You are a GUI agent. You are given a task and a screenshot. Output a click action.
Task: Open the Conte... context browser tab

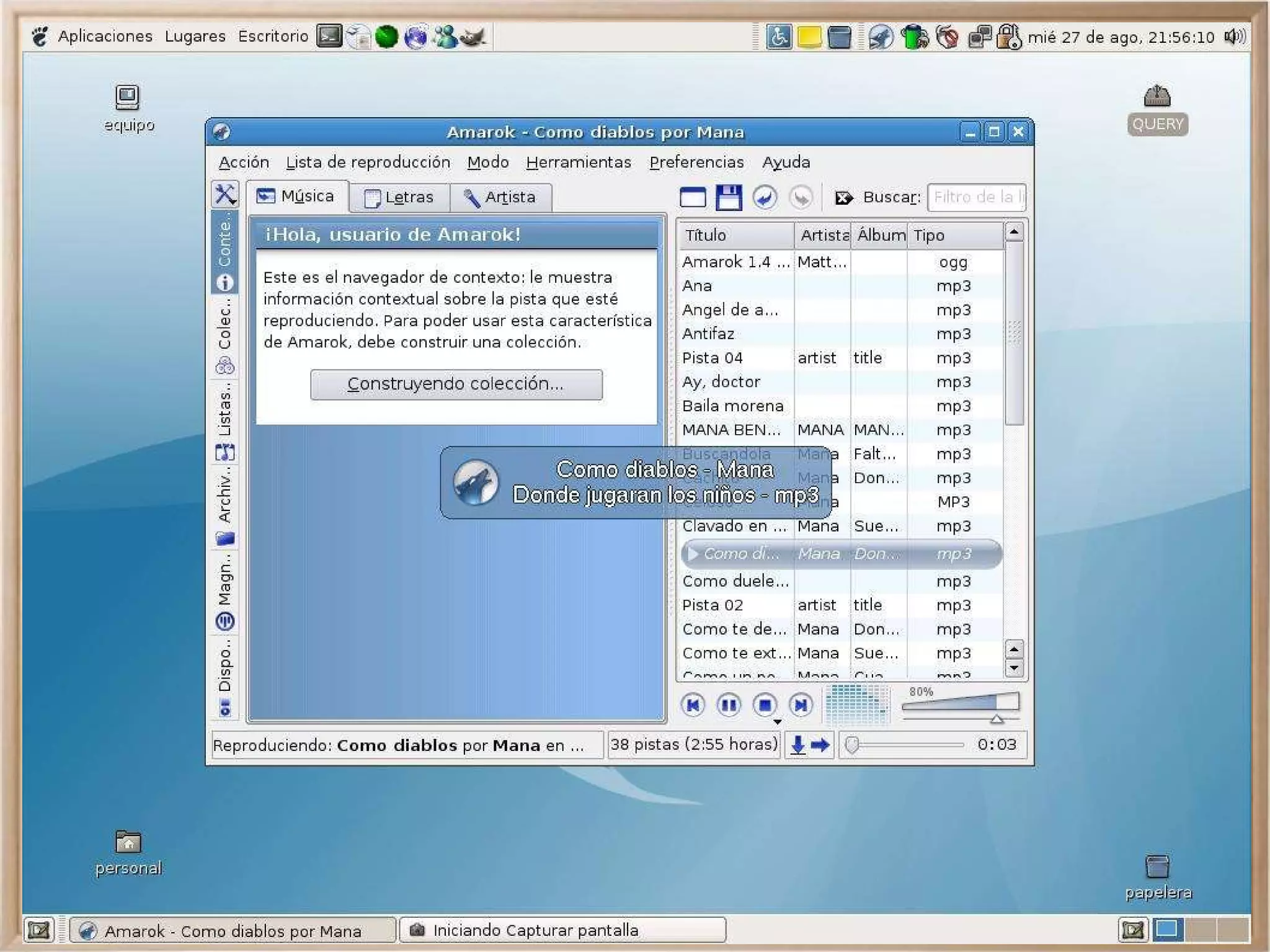[224, 251]
